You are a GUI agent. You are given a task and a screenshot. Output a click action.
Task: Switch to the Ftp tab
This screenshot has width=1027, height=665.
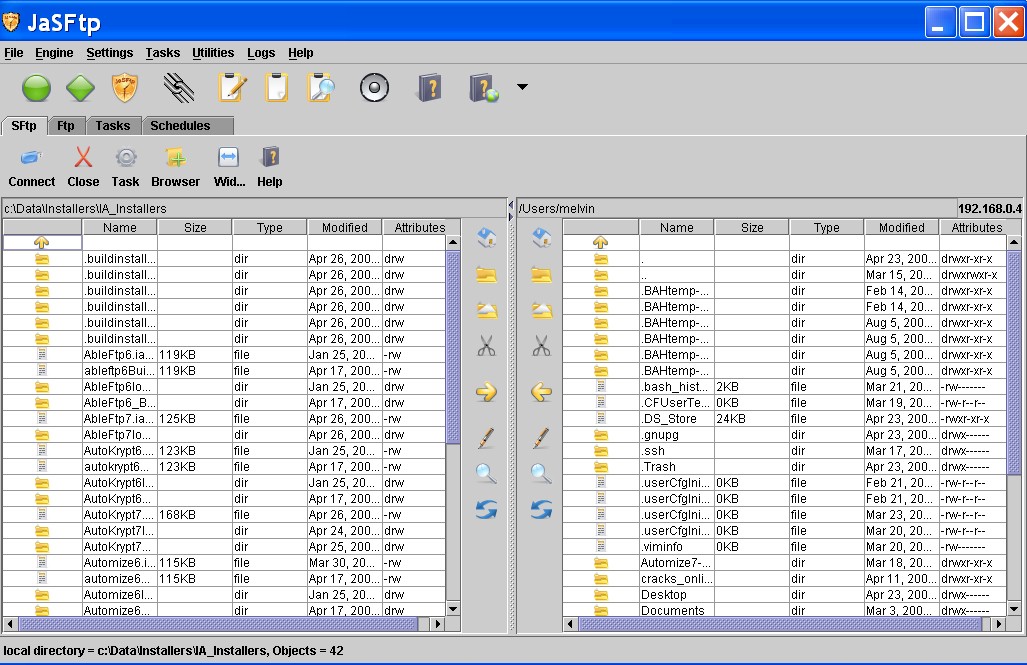coord(65,126)
